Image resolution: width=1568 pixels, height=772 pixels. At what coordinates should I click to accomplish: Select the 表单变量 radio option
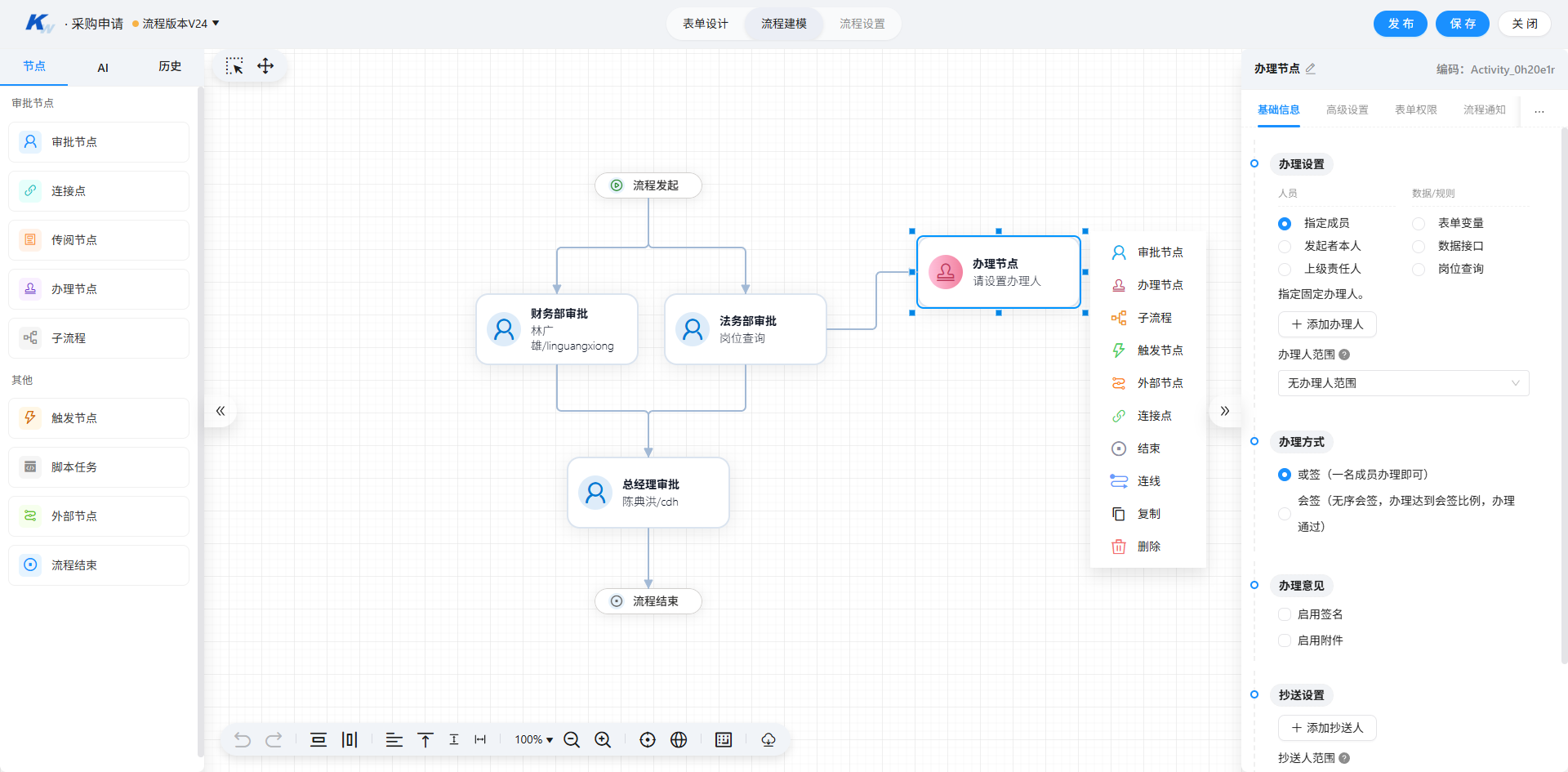1419,223
